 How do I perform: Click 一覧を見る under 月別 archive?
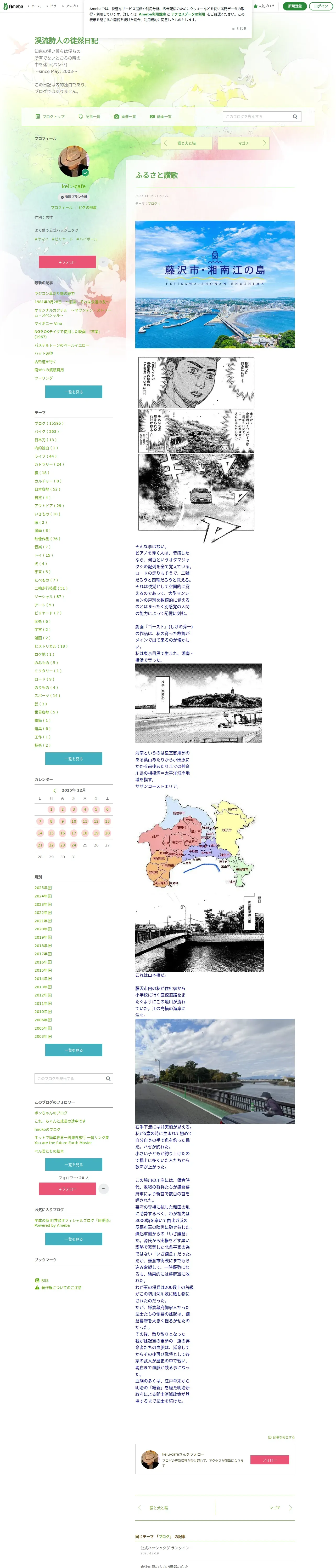coord(74,1050)
